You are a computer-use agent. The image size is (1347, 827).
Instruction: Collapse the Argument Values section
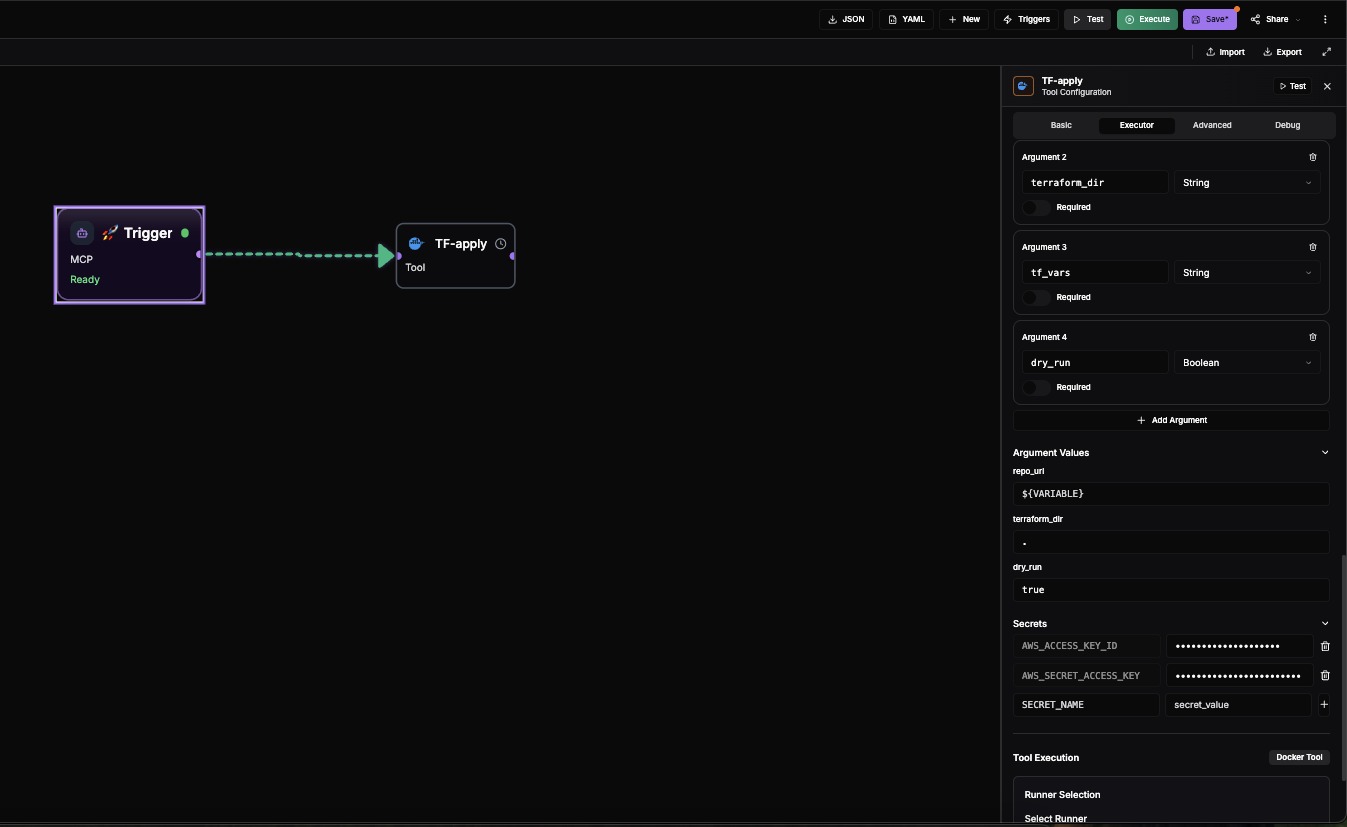click(x=1325, y=452)
